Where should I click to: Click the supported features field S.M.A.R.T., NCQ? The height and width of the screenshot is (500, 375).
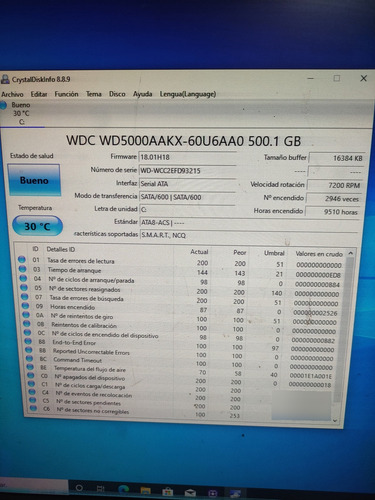pos(248,235)
